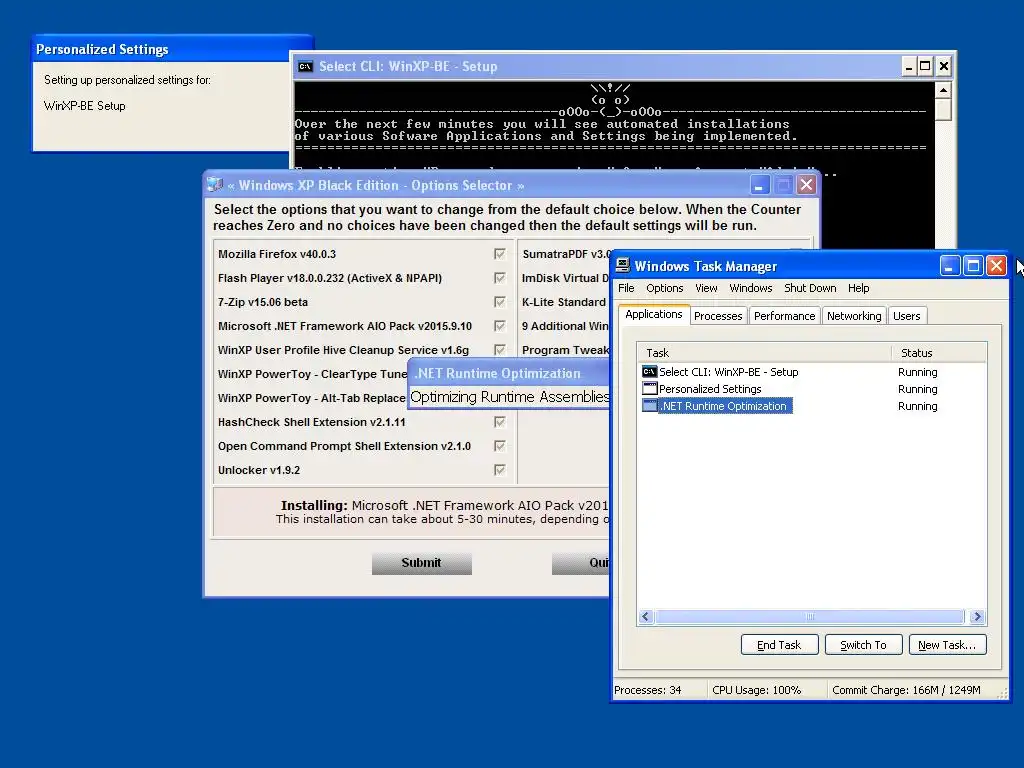Click the horizontal scrollbar thumb in task list
Viewport: 1024px width, 768px height.
[810, 616]
